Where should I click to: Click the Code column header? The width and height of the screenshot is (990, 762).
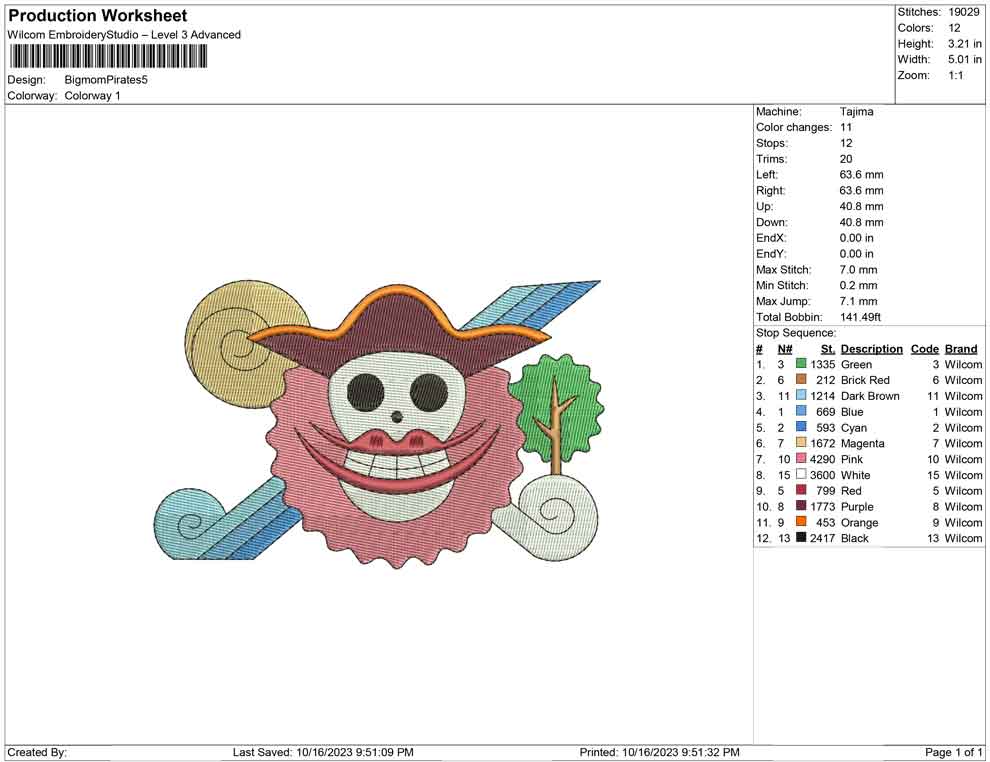click(x=924, y=349)
